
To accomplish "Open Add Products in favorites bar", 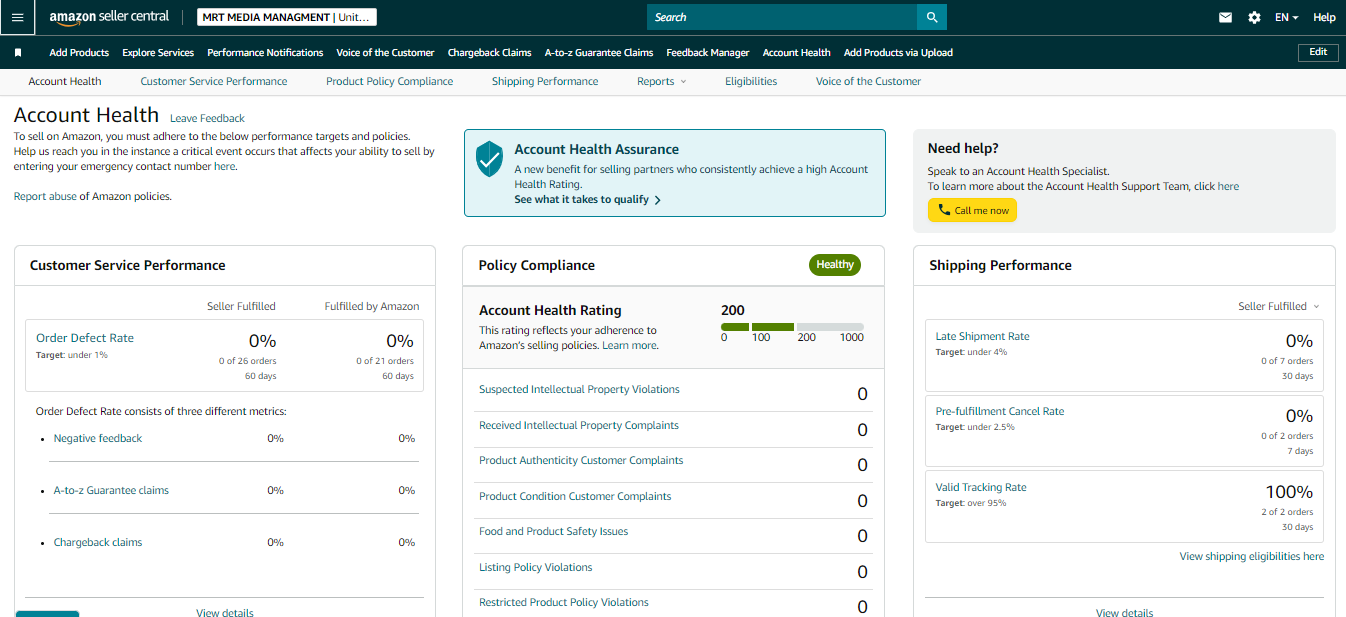I will (x=79, y=52).
